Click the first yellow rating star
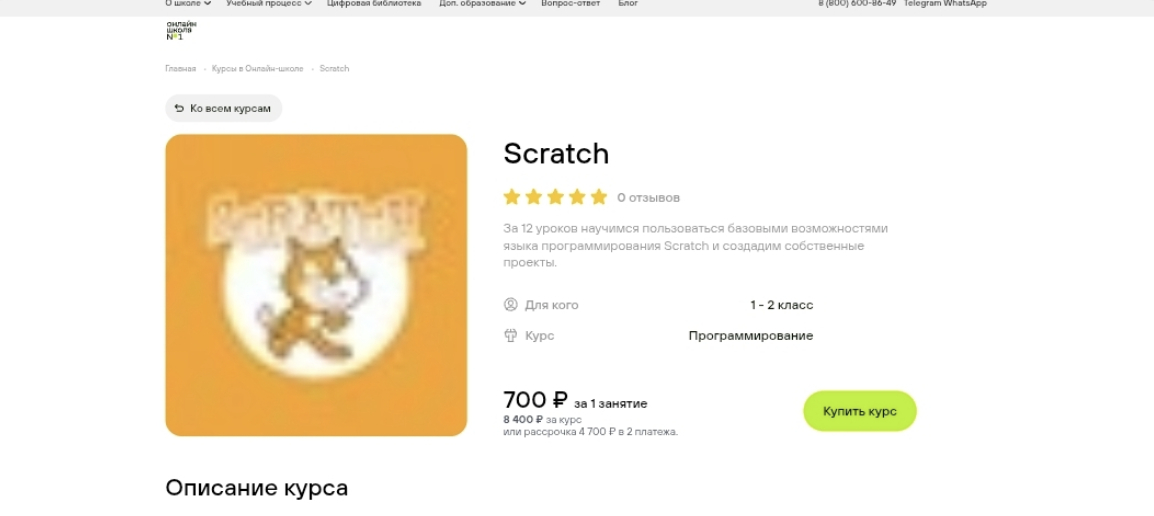The image size is (1154, 516). [511, 197]
